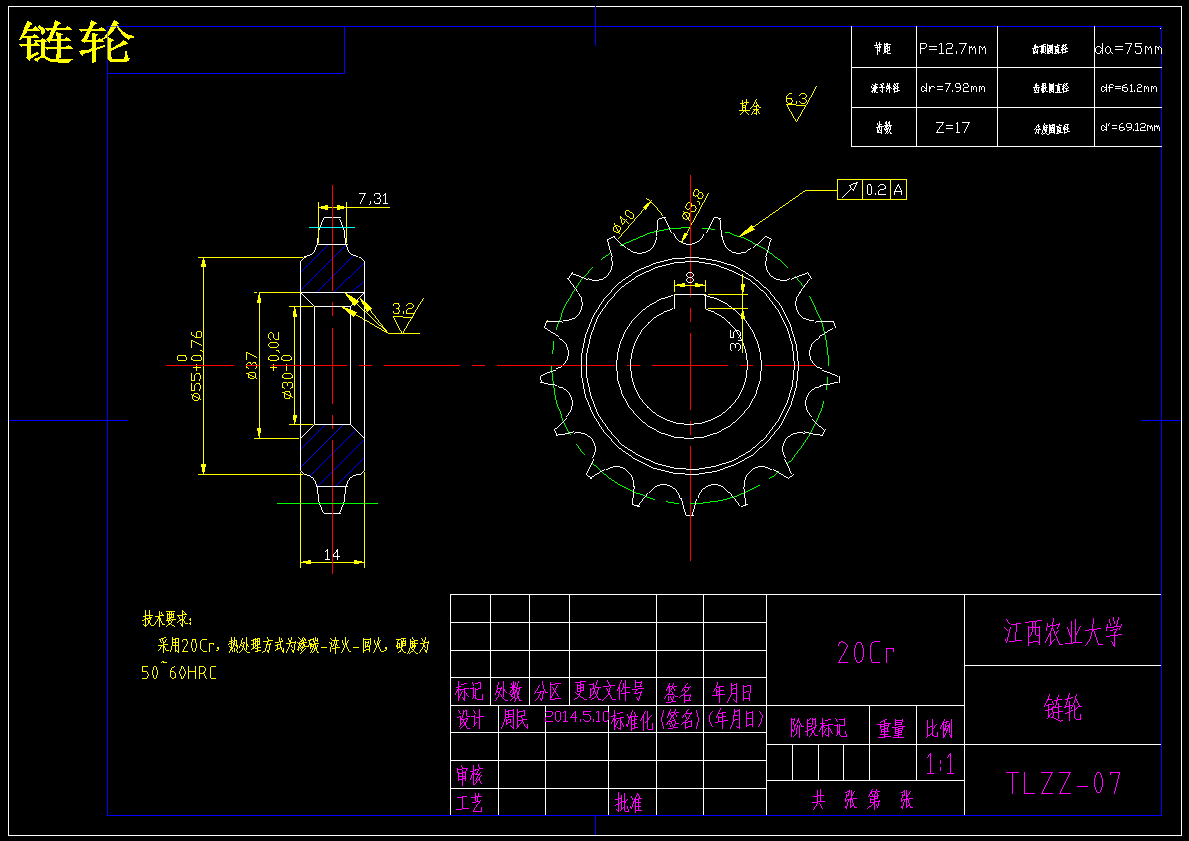Viewport: 1189px width, 841px height.
Task: Pick the dr=7.92mm roller diameter value
Action: 953,88
